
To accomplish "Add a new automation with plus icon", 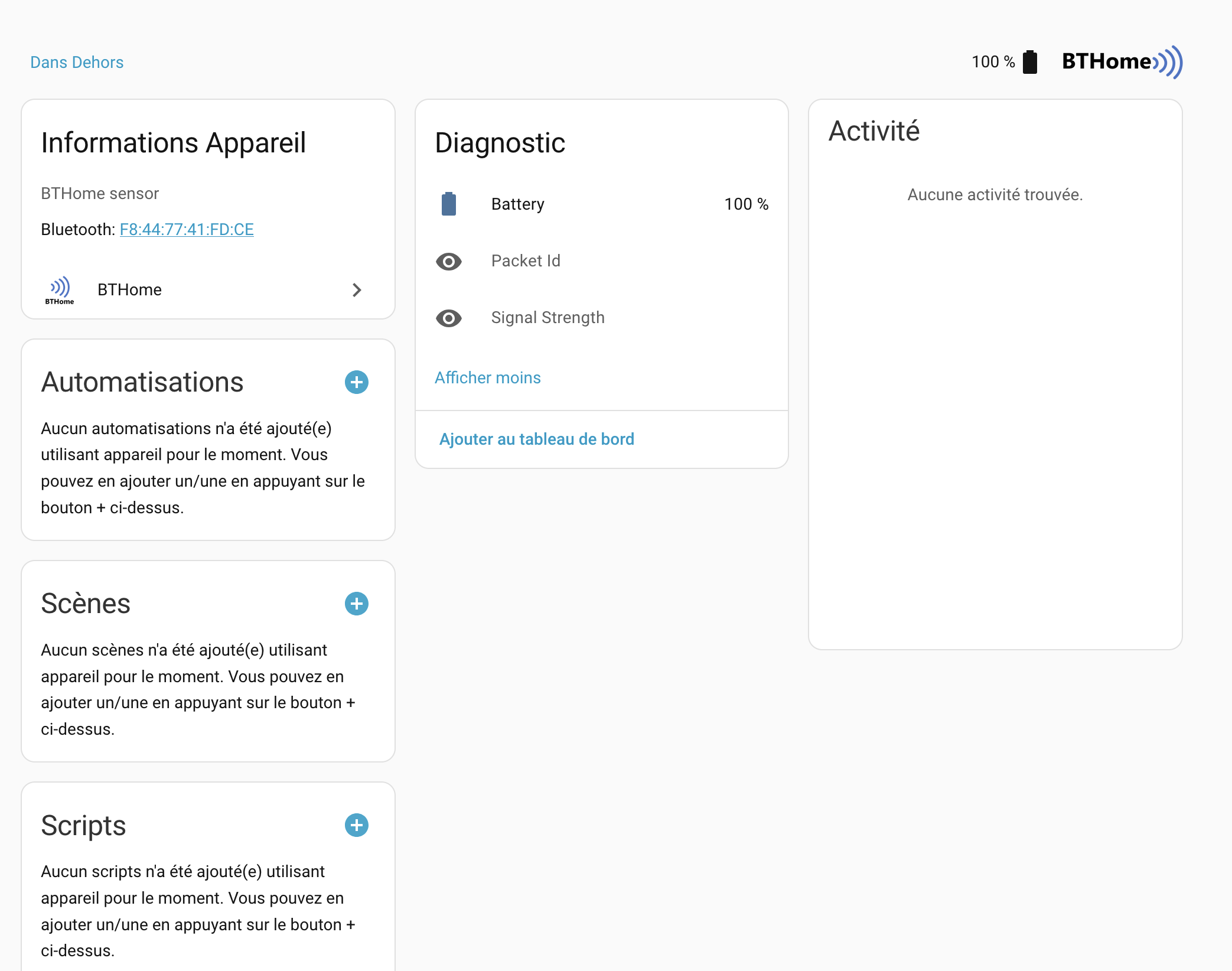I will 357,382.
